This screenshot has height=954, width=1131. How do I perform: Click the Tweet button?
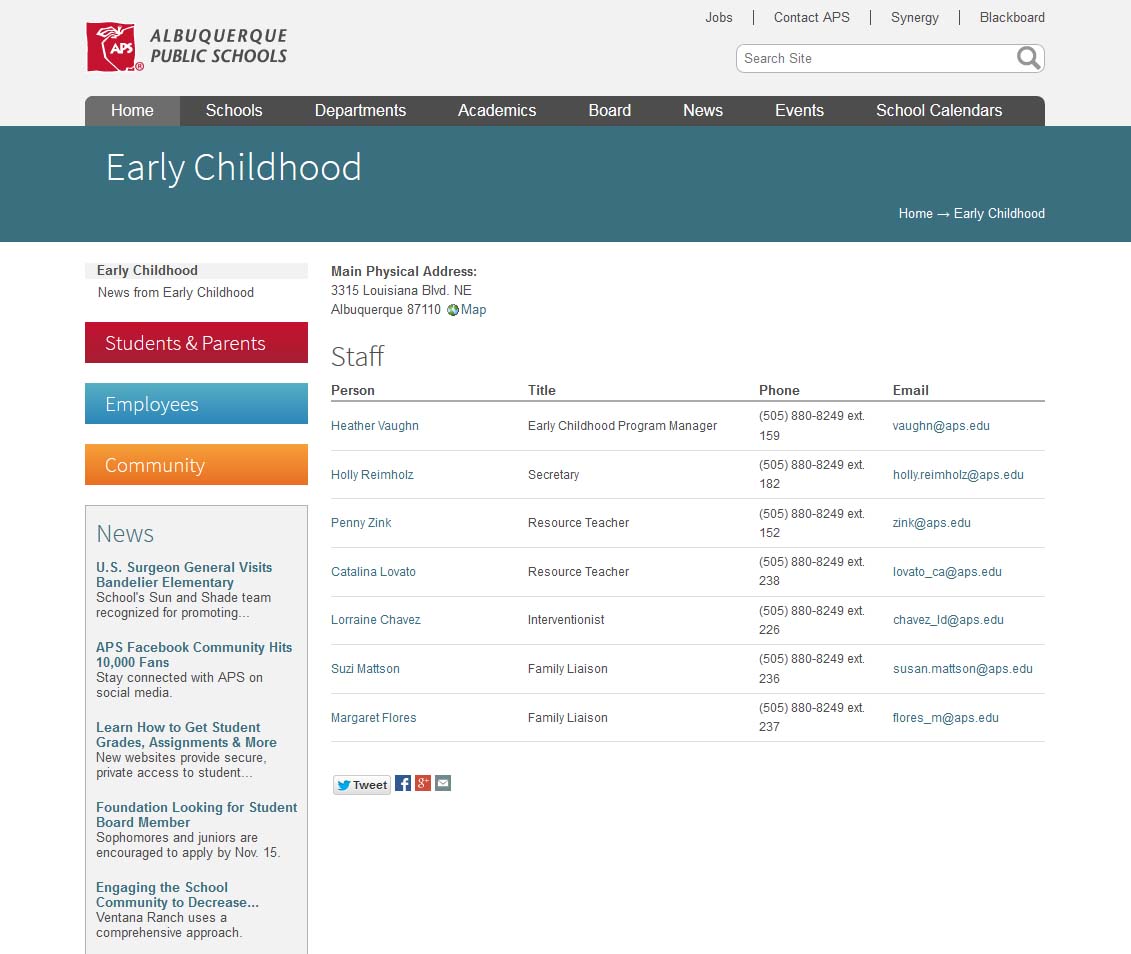[361, 785]
